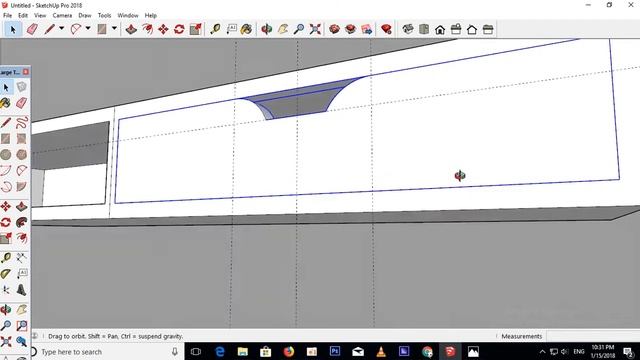Switch to the Front view house icon

pyautogui.click(x=440, y=29)
